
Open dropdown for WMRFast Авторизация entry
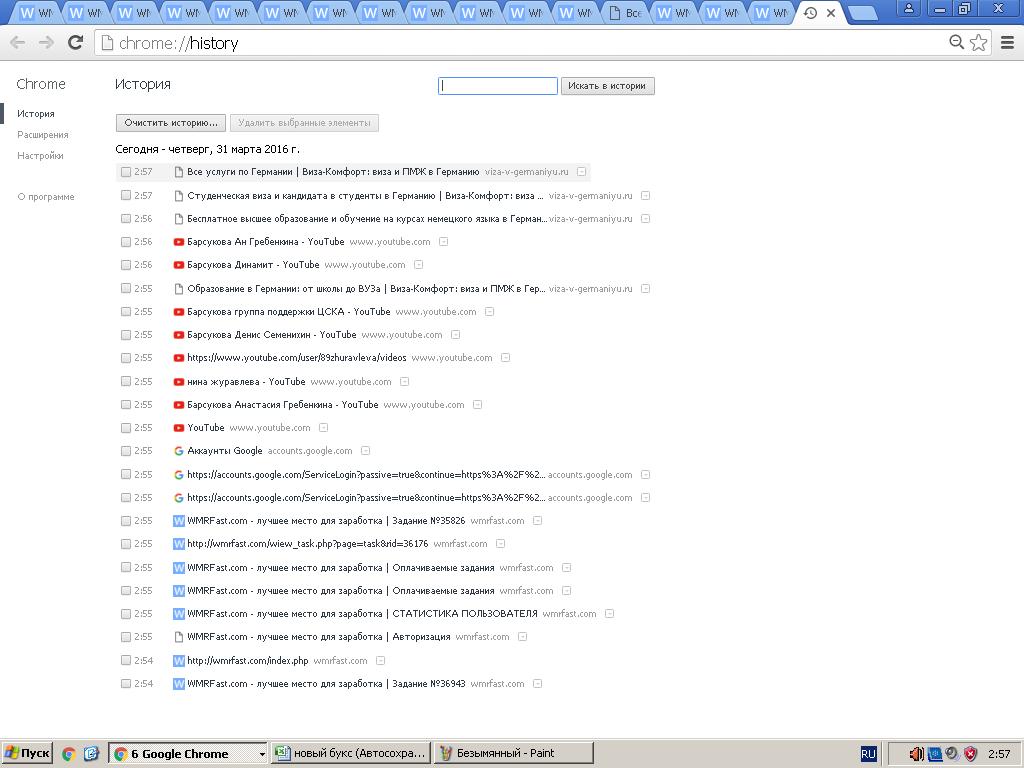click(x=522, y=637)
